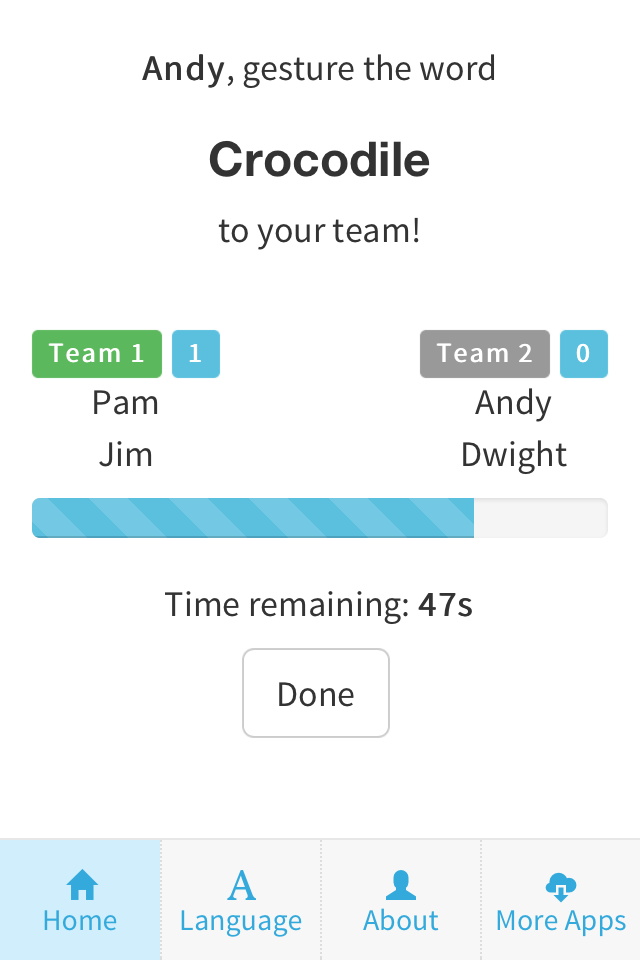Tap Team 2's score badge showing 0

584,354
